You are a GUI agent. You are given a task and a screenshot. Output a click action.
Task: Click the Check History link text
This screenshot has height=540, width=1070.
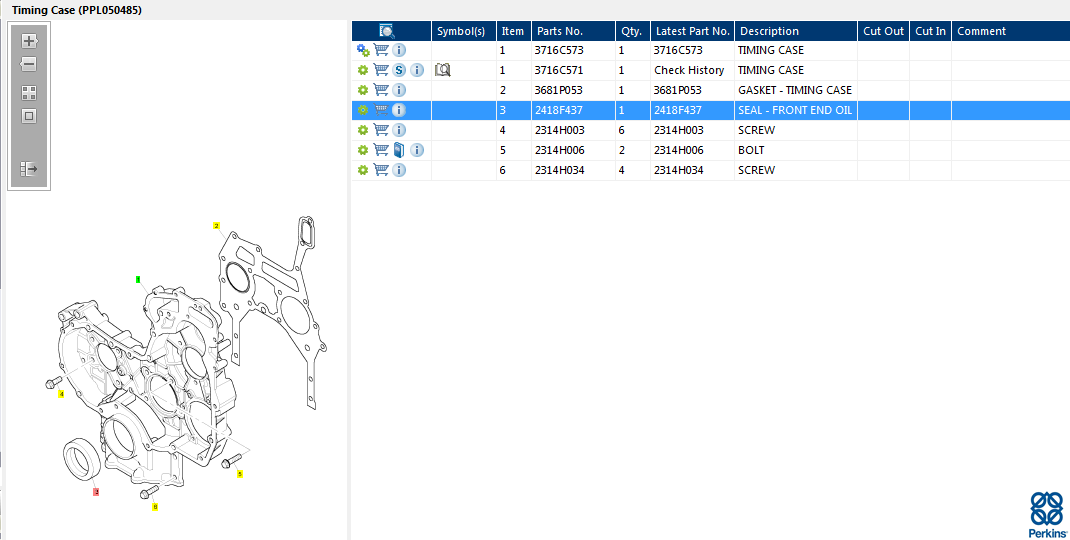[x=689, y=70]
